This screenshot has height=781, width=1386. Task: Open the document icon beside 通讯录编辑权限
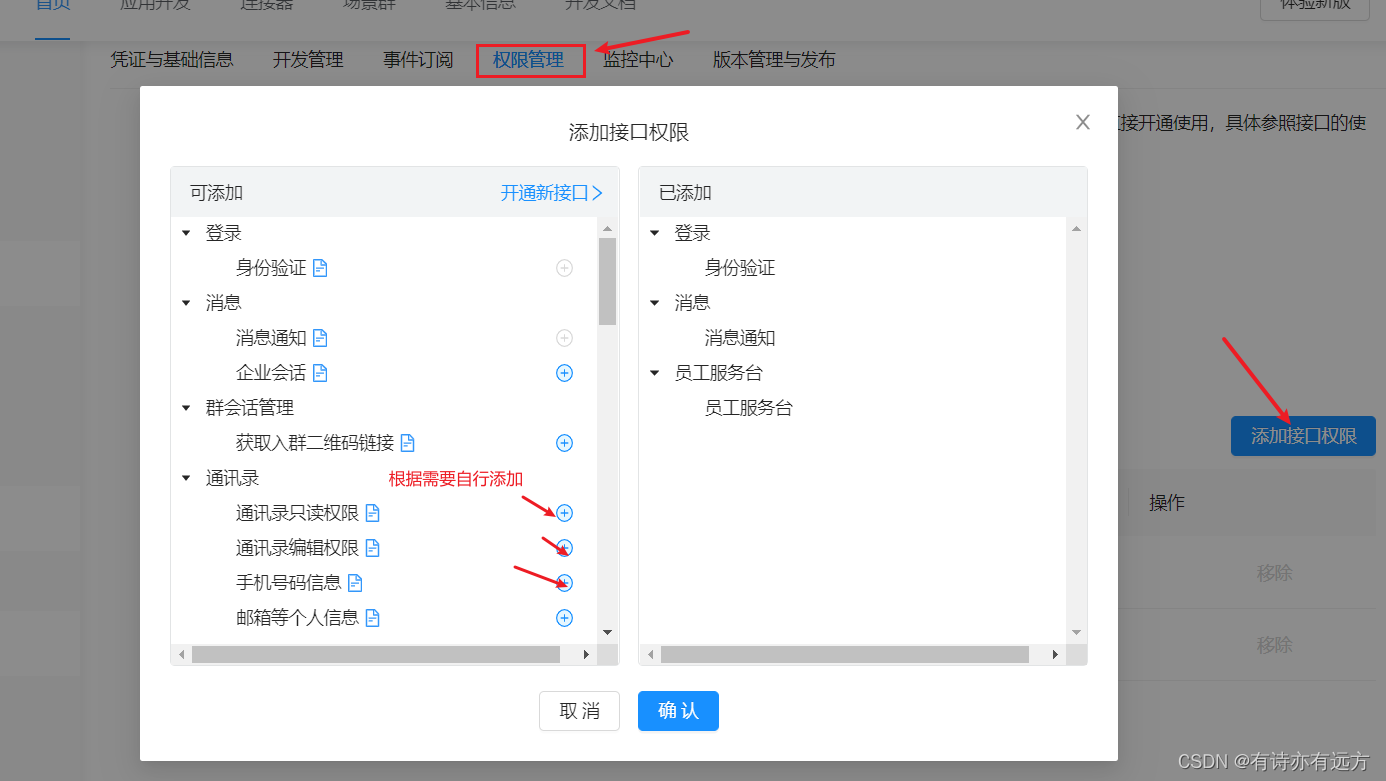tap(373, 548)
